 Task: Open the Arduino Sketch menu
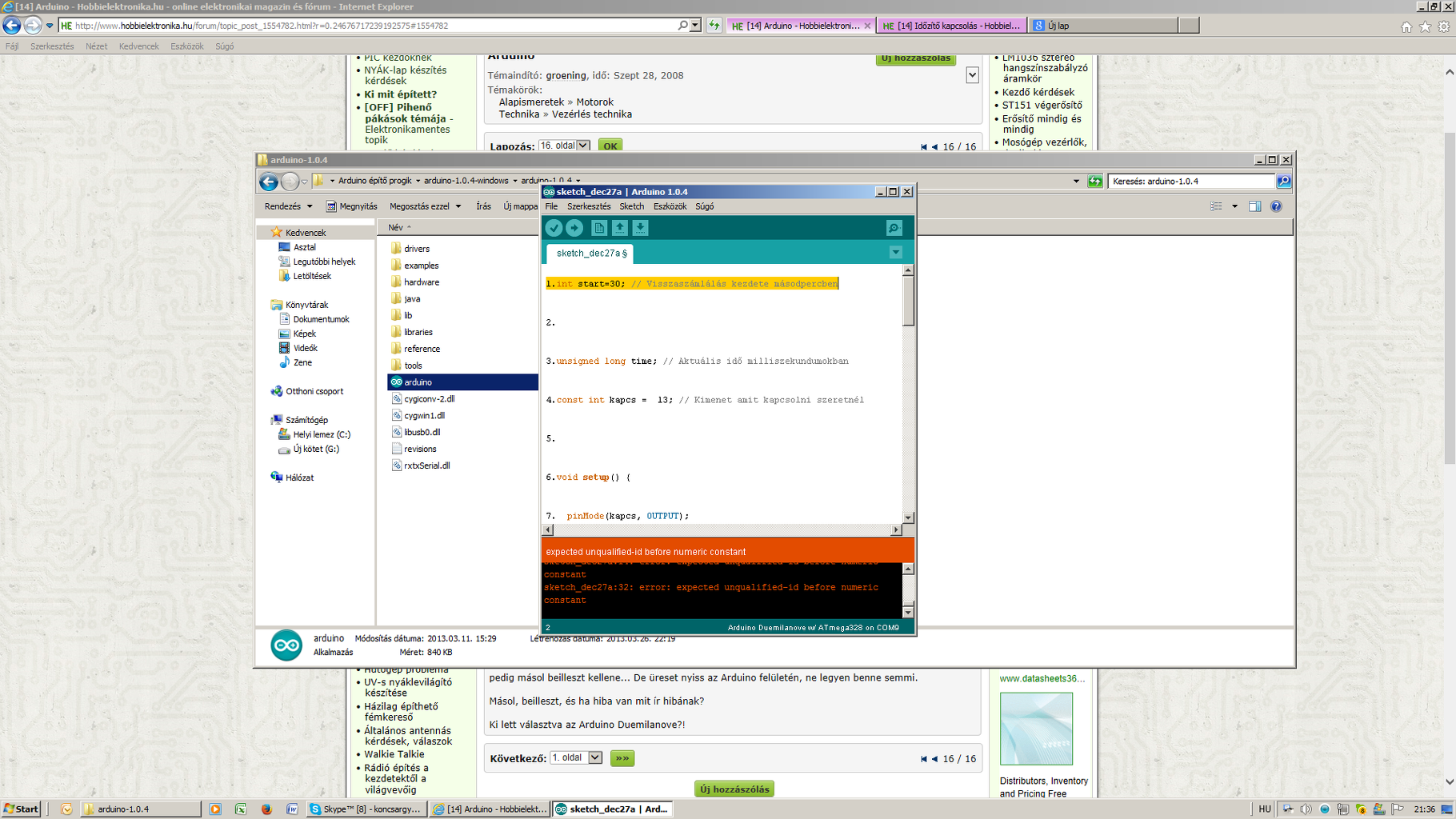pyautogui.click(x=631, y=206)
